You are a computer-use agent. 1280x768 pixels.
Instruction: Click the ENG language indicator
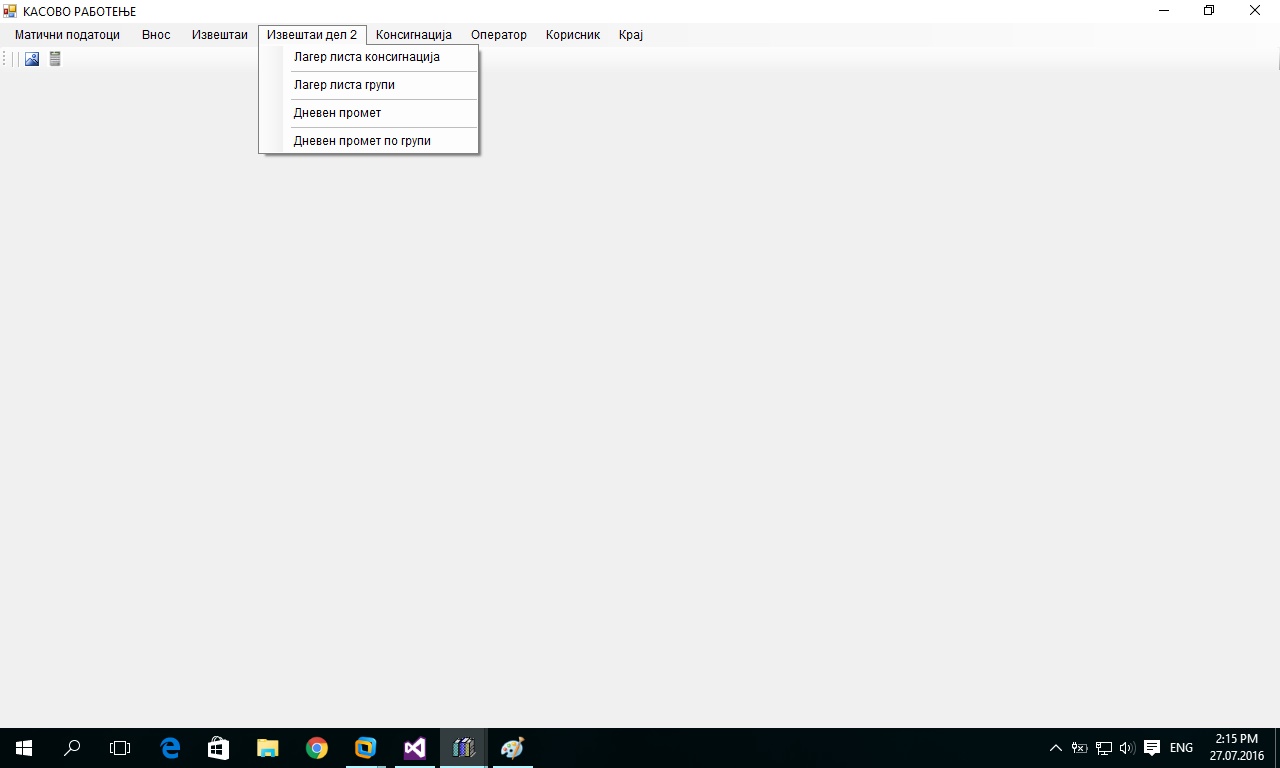(1181, 748)
